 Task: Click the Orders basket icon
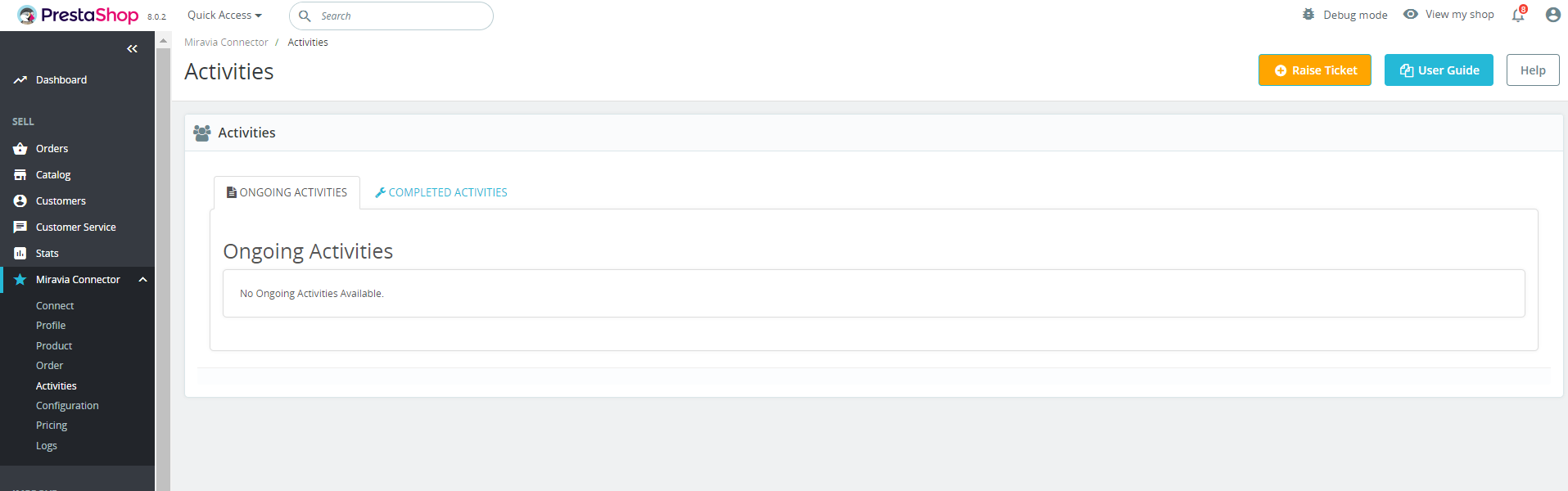click(20, 149)
